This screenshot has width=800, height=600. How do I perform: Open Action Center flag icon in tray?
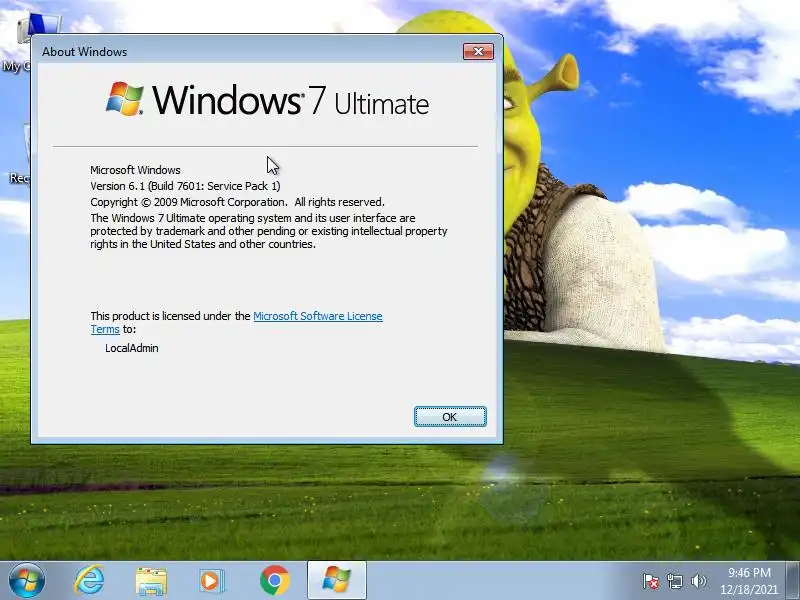(651, 581)
